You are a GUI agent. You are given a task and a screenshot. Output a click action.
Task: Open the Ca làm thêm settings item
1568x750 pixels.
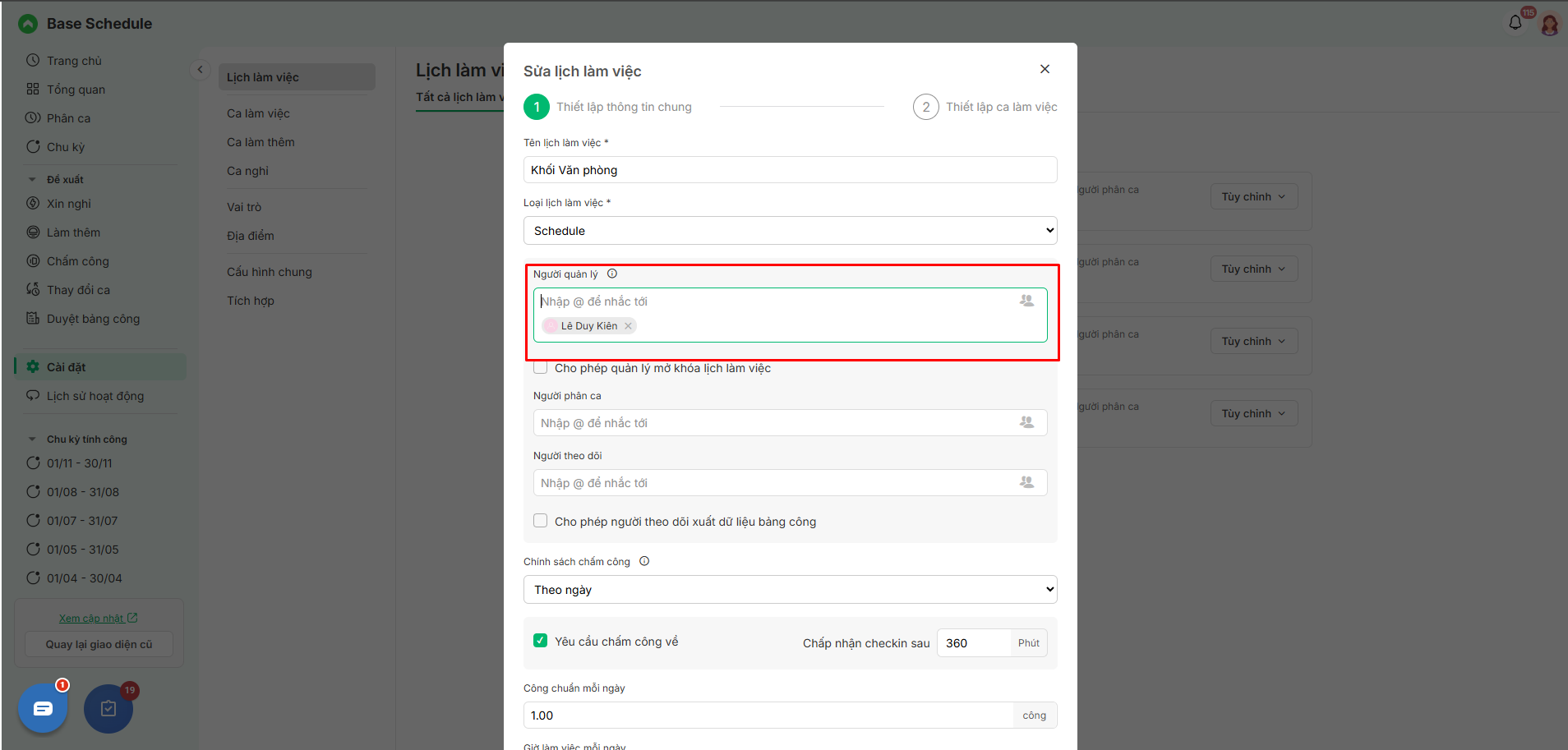pos(261,142)
